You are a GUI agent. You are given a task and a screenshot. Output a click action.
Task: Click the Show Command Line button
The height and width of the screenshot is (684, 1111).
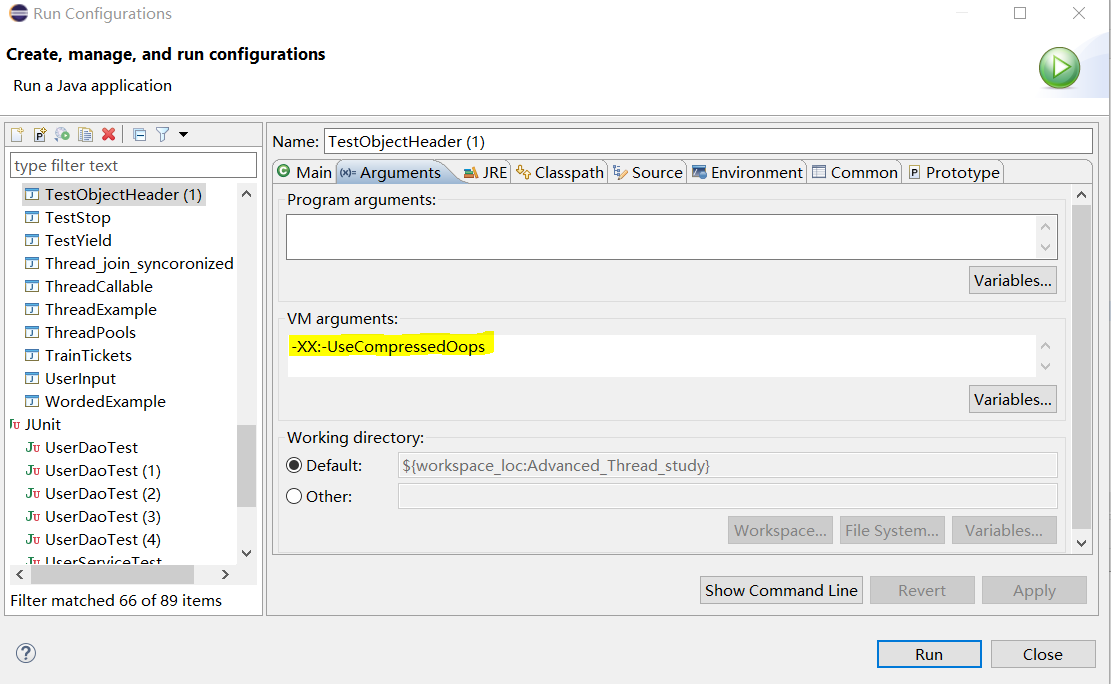781,590
